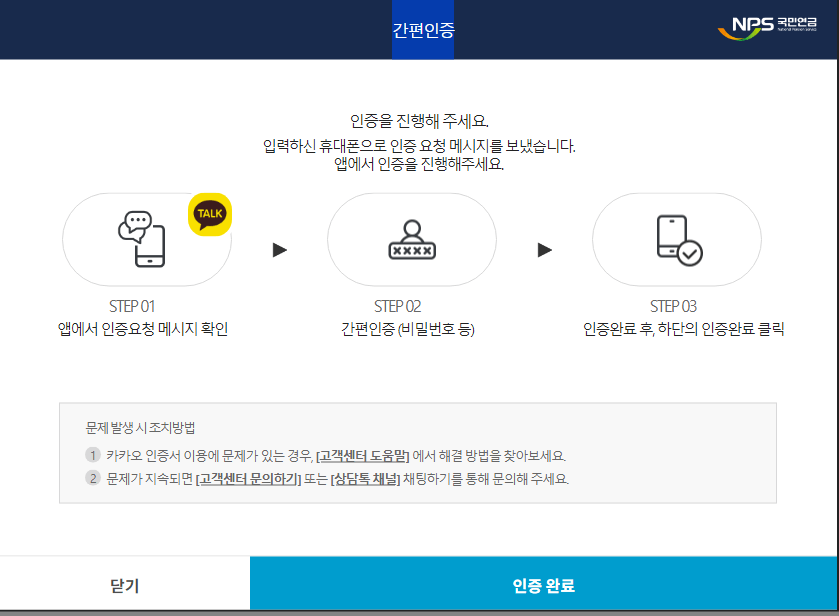Click the STEP 02 간편인증 label
839x616 pixels.
411,326
